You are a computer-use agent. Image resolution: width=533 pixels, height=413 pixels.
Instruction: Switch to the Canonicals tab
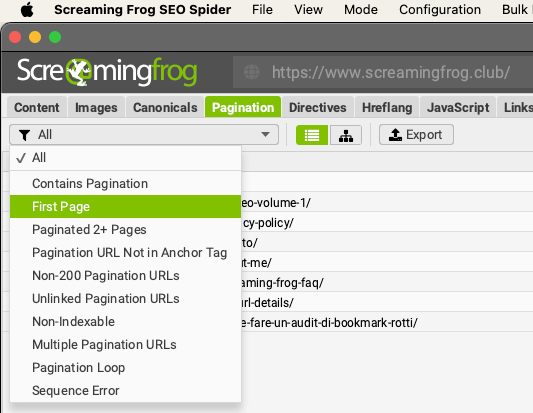tap(165, 107)
